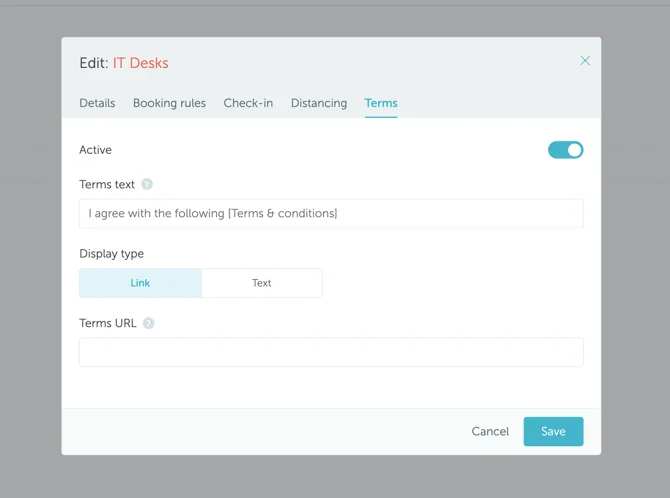Go to the Check-in tab

(x=248, y=103)
